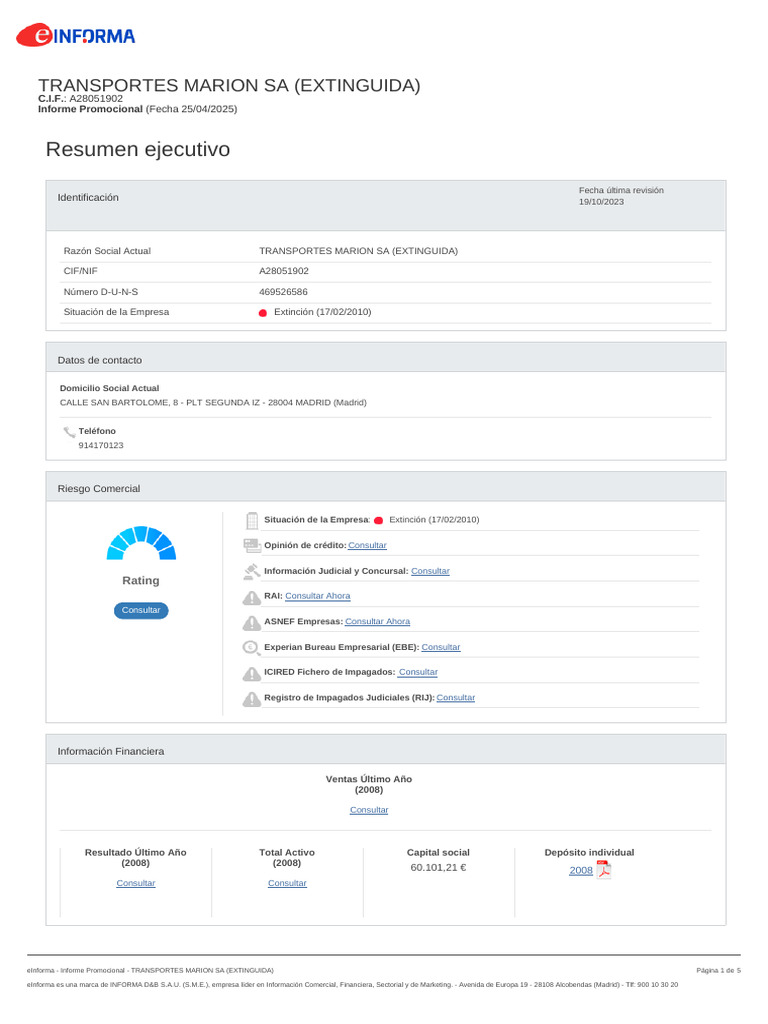Click the Rating label under the gauge

(x=141, y=581)
